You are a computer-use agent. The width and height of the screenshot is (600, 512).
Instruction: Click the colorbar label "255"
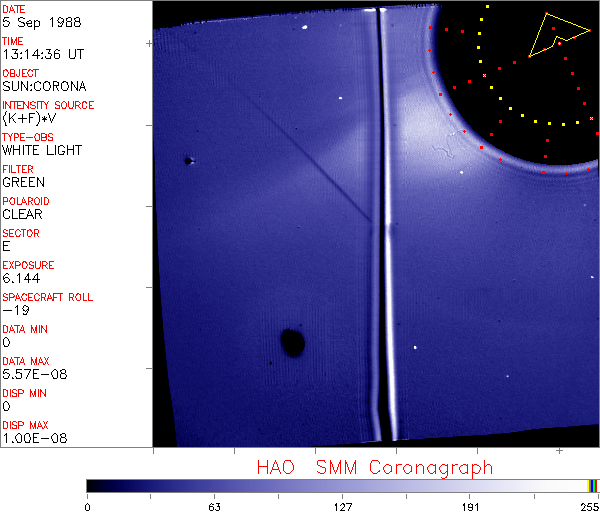589,507
